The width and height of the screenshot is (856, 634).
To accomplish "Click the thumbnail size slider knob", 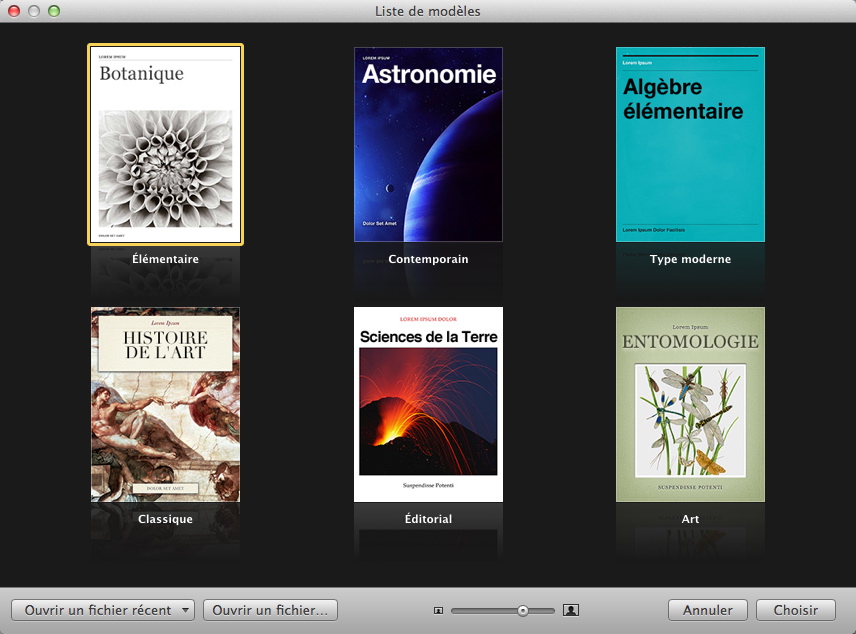I will pyautogui.click(x=522, y=610).
